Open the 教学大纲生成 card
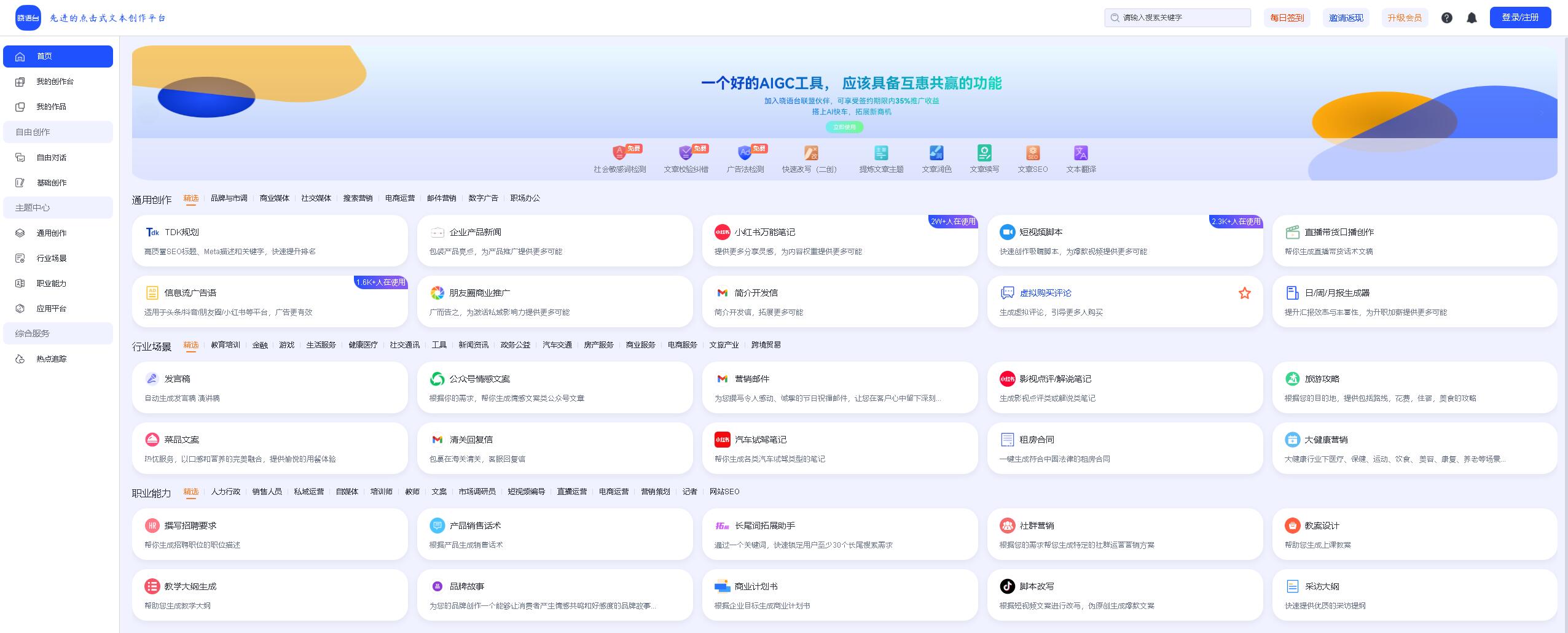 [x=270, y=595]
